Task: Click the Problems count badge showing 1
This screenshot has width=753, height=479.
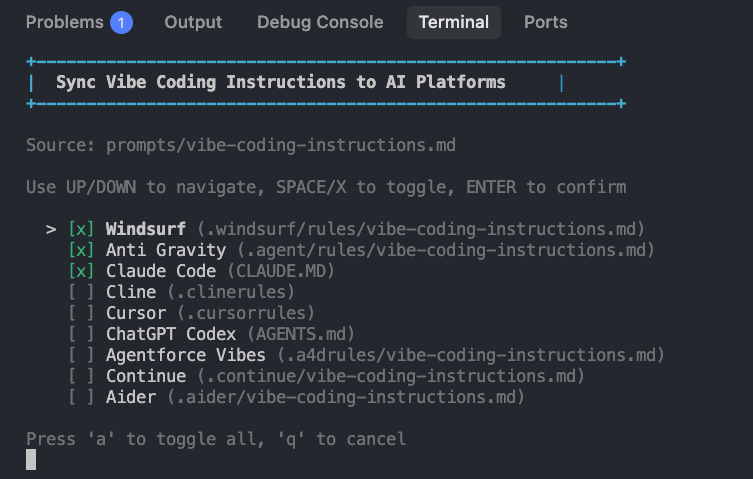Action: pos(121,23)
